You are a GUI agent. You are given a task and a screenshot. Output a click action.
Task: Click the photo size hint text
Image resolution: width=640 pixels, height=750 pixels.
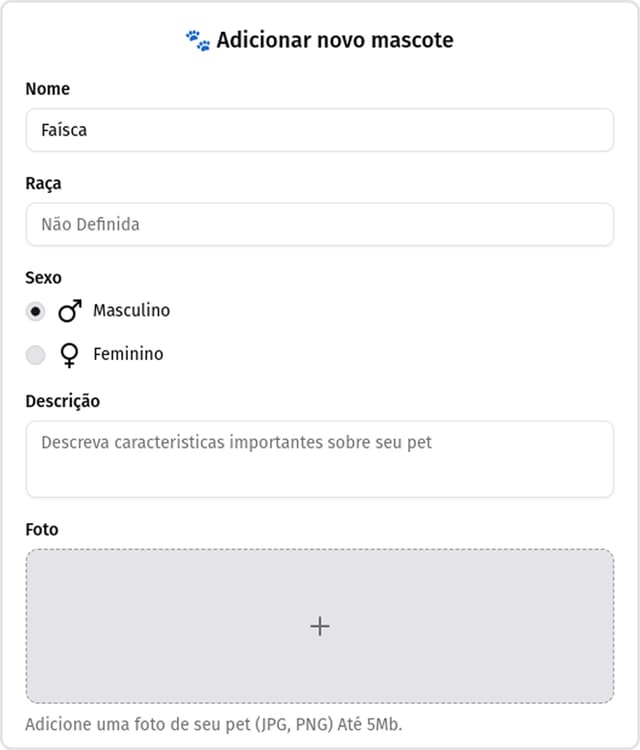tap(214, 724)
